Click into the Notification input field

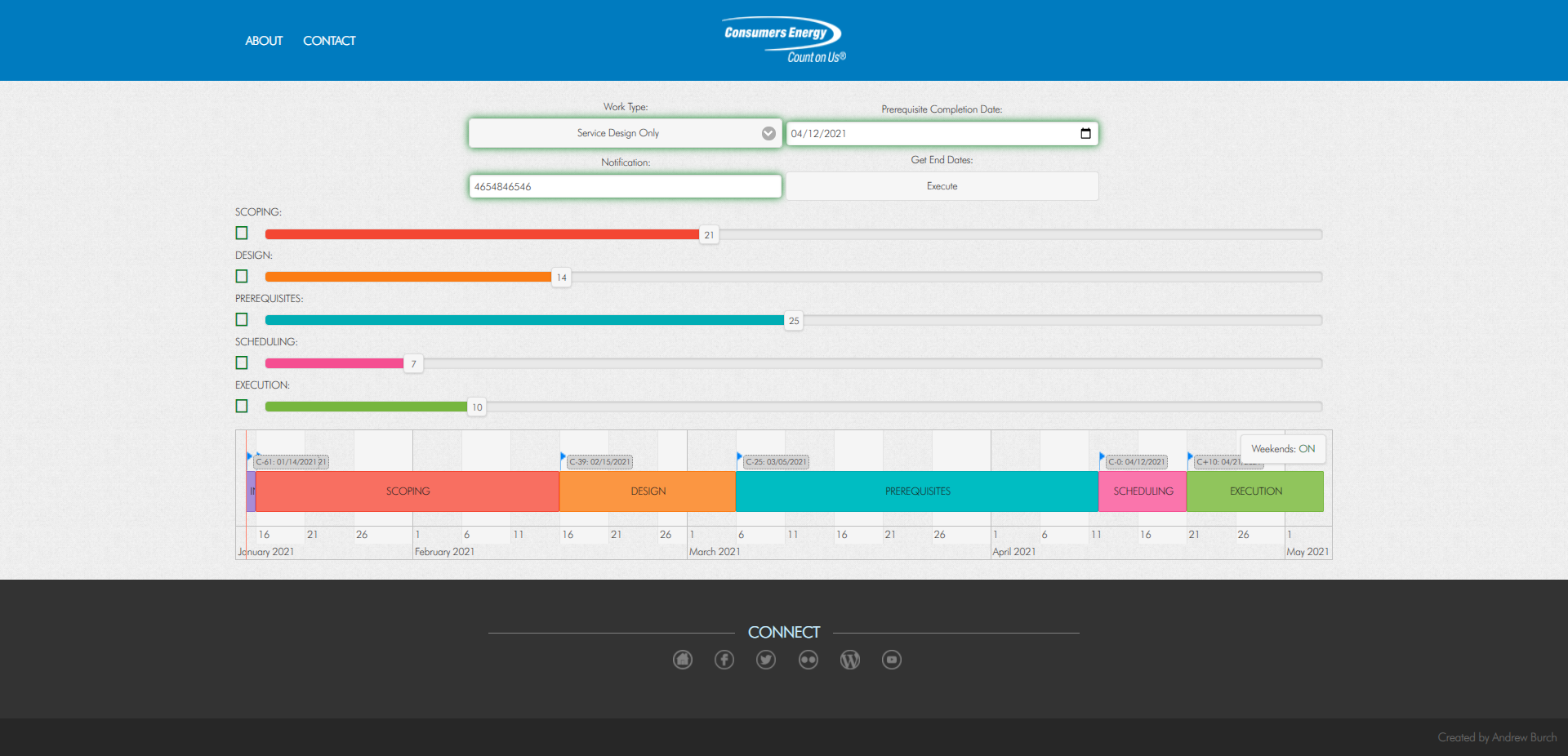click(626, 187)
